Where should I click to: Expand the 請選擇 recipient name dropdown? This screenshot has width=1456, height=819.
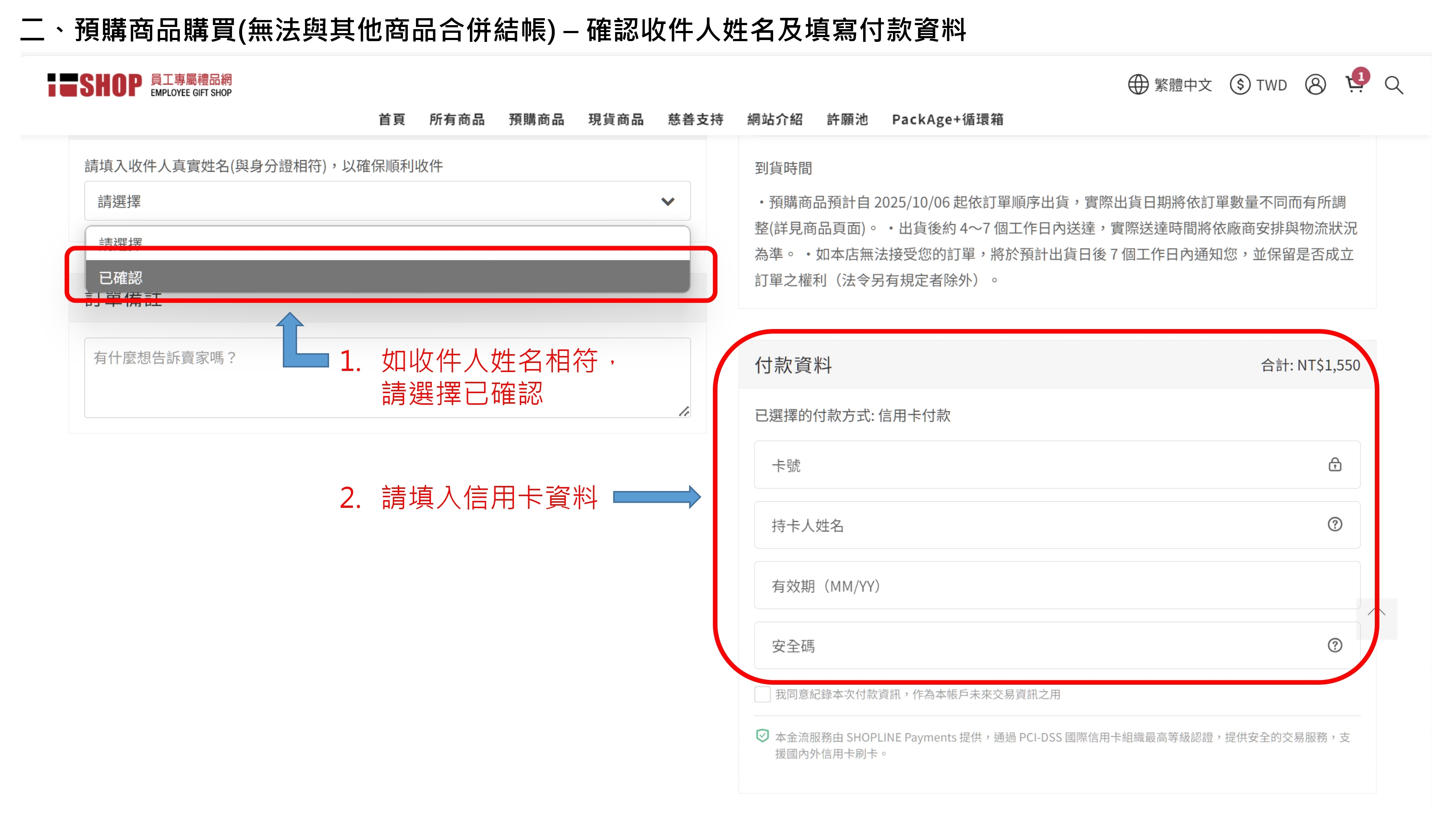tap(387, 201)
